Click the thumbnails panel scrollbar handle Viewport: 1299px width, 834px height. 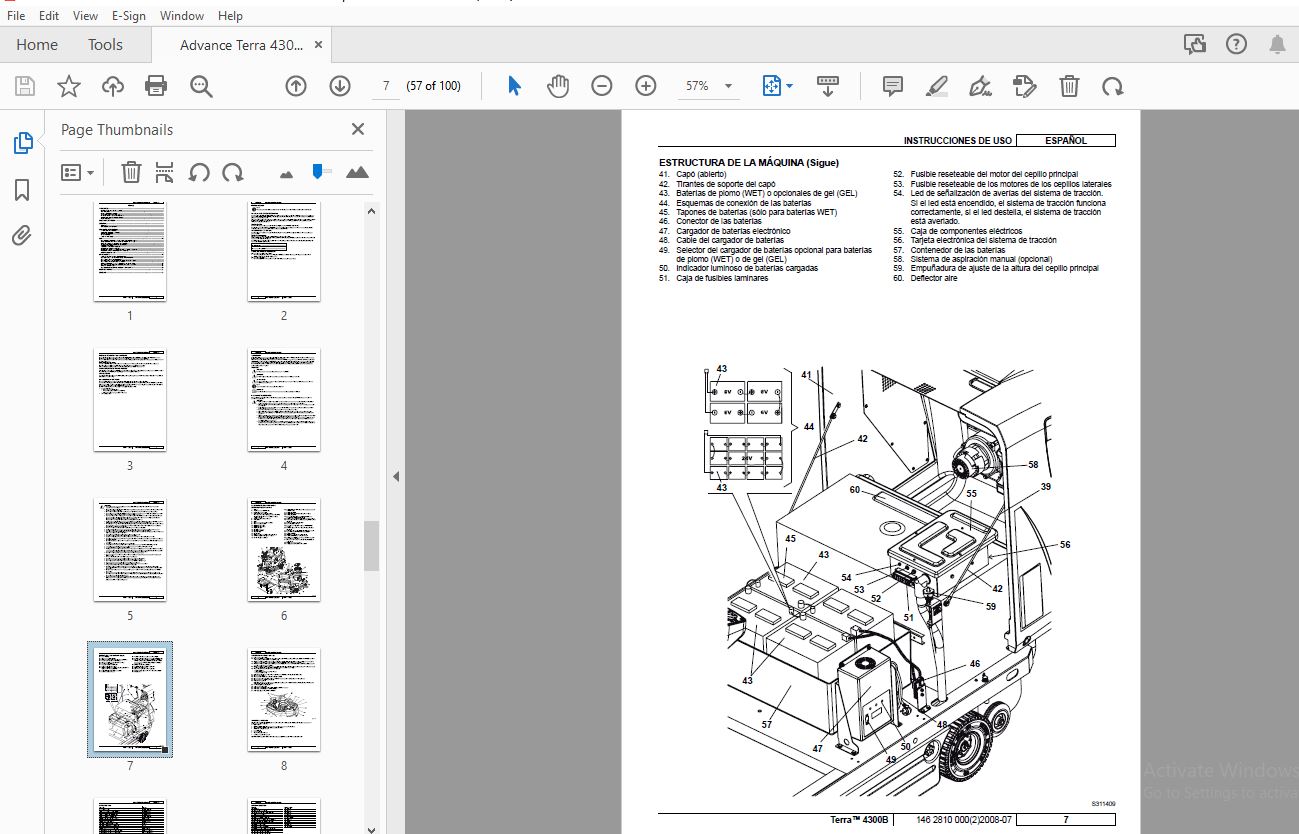pos(371,545)
